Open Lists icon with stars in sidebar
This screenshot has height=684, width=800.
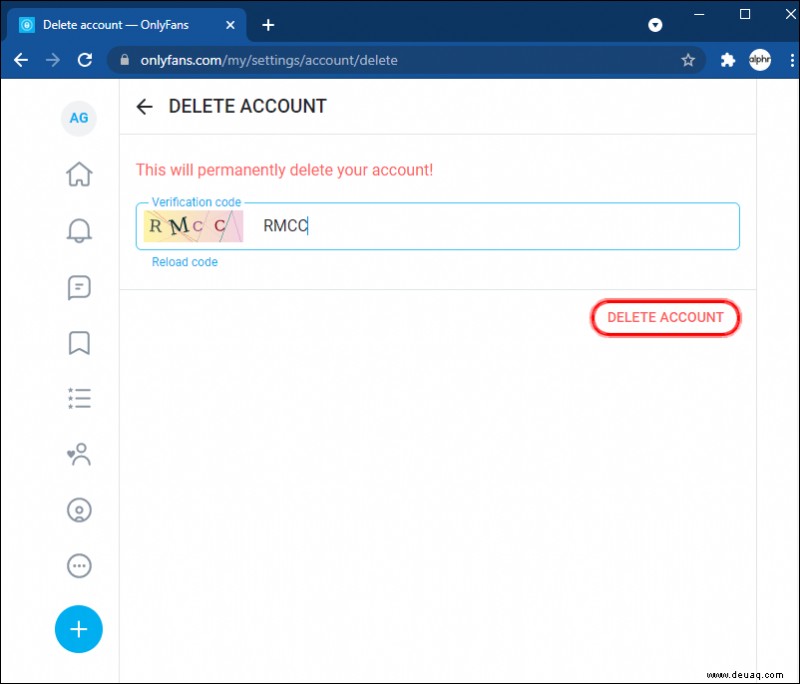[x=79, y=398]
